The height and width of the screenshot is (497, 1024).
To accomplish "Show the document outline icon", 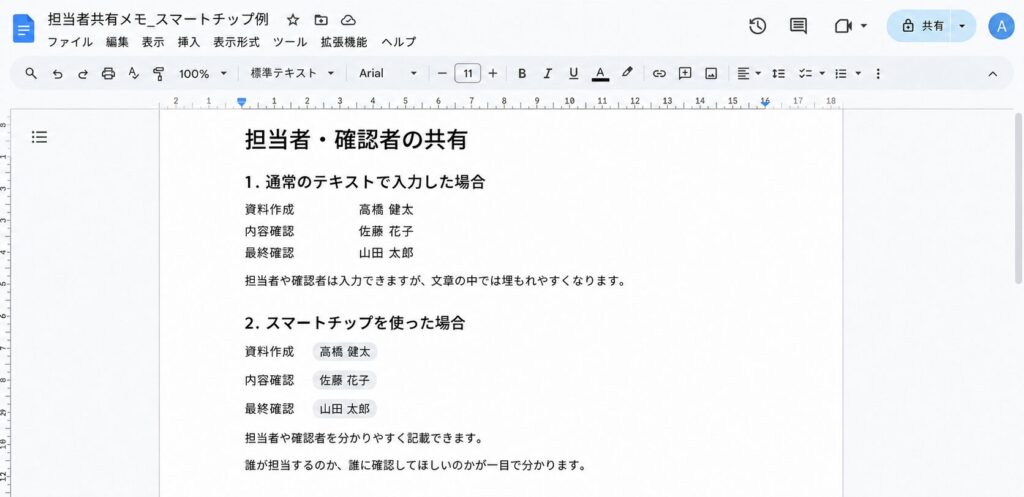I will [x=39, y=137].
